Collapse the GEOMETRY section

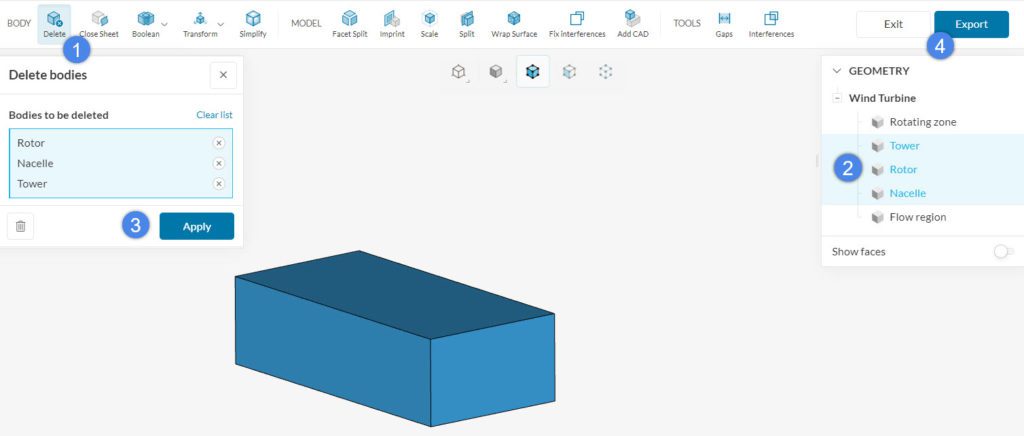tap(837, 71)
